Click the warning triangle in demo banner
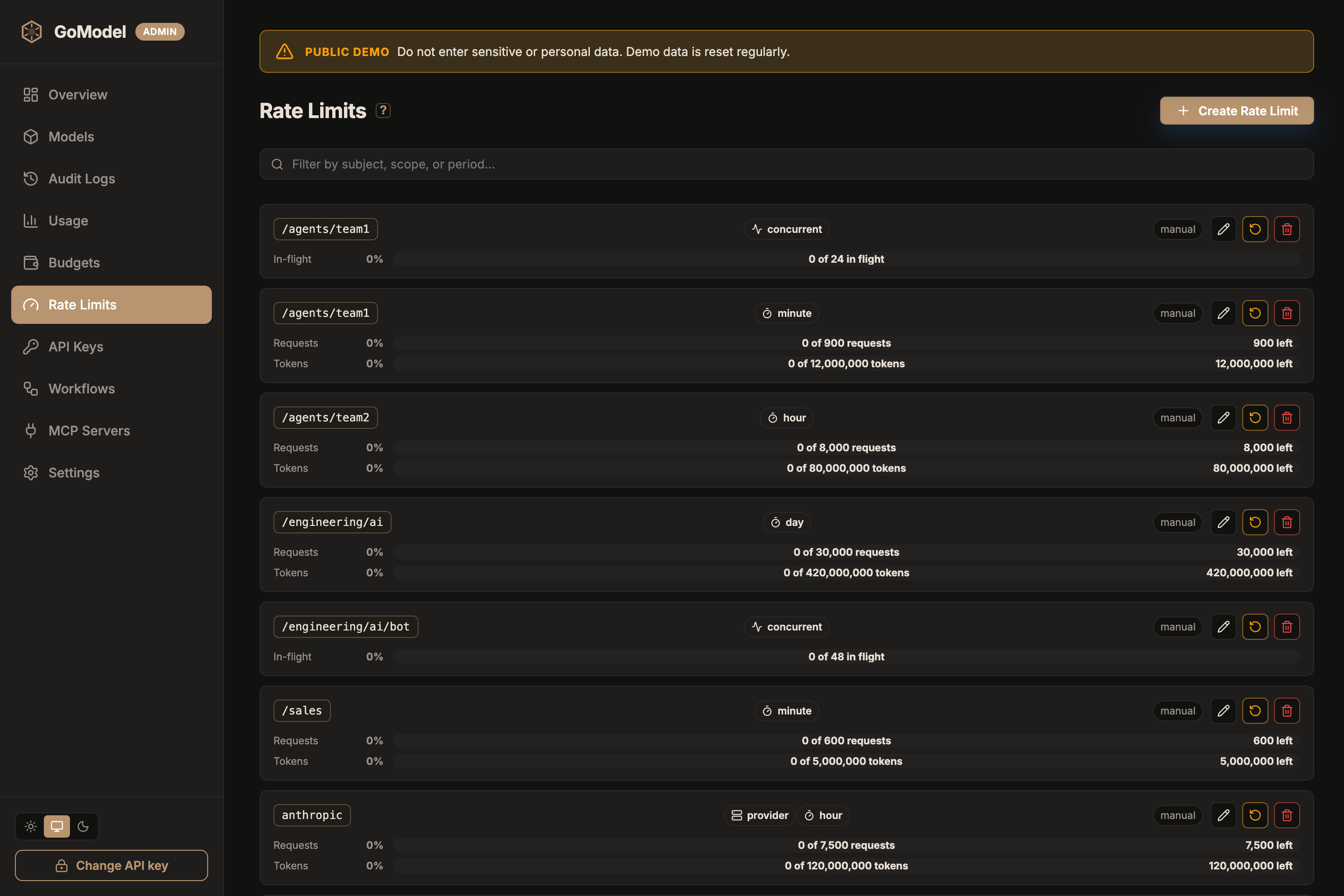 (285, 51)
